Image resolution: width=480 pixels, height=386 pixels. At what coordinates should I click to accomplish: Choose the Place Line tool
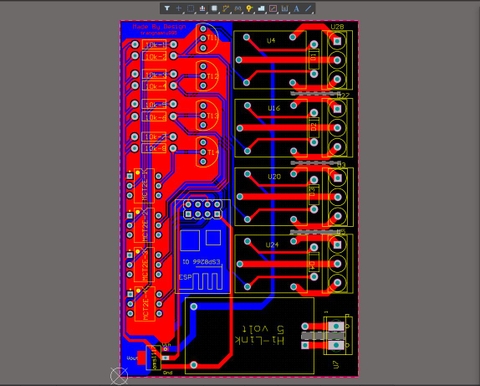(x=308, y=9)
